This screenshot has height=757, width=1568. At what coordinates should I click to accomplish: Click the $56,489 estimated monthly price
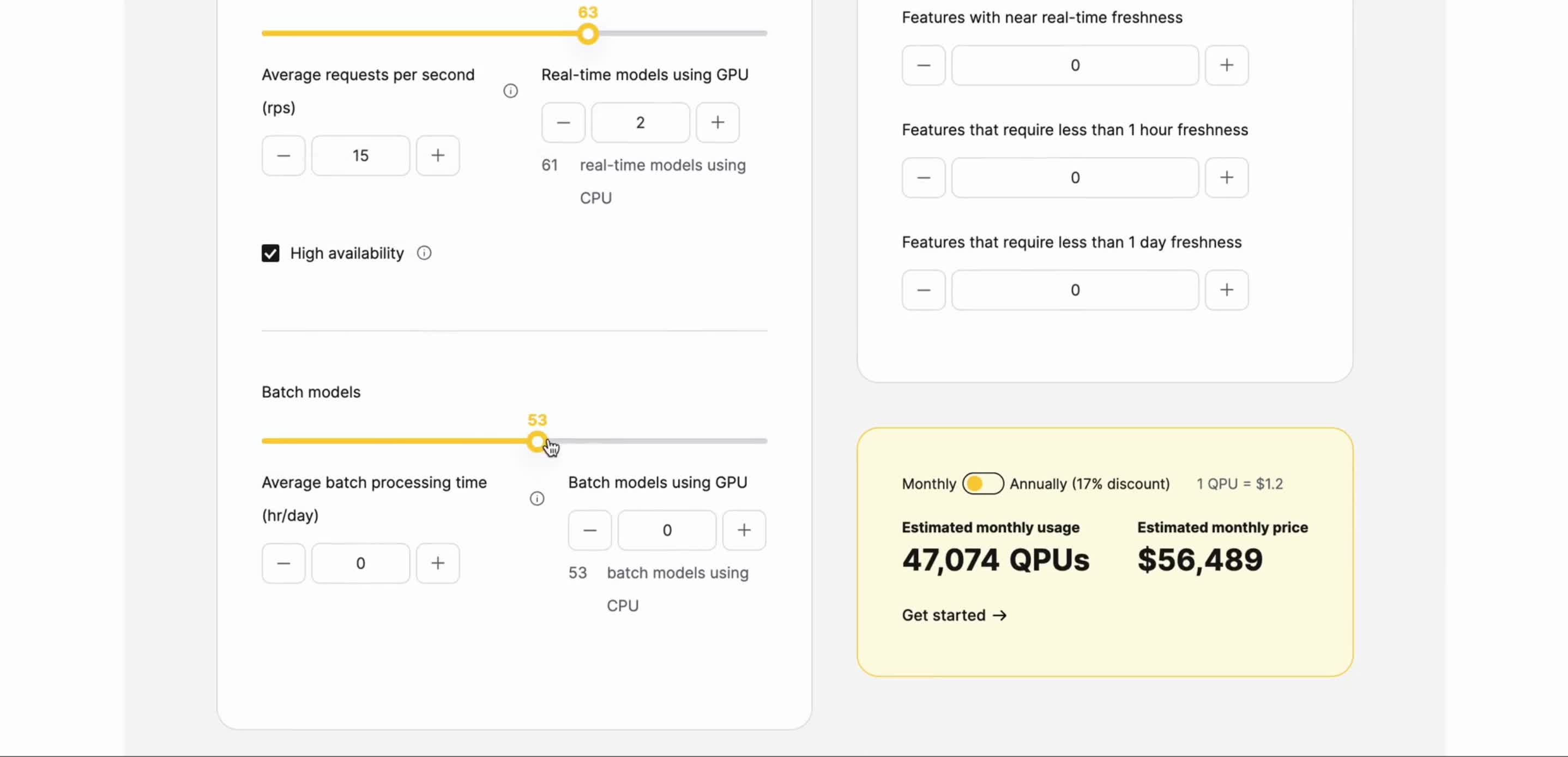coord(1200,560)
